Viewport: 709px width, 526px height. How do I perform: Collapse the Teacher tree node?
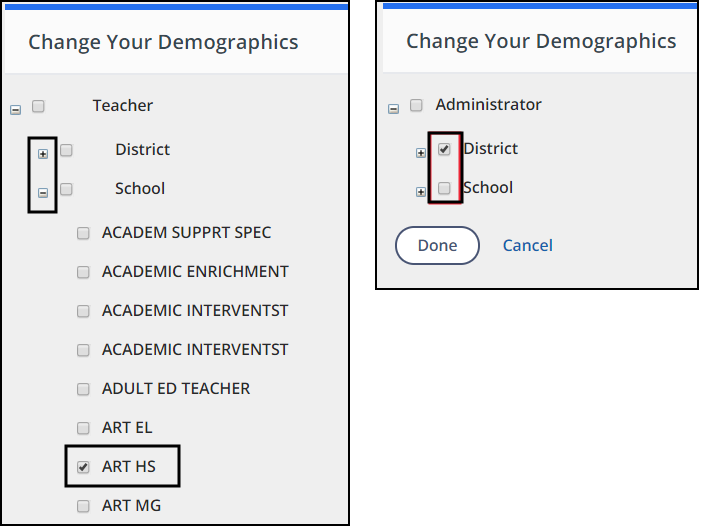15,109
